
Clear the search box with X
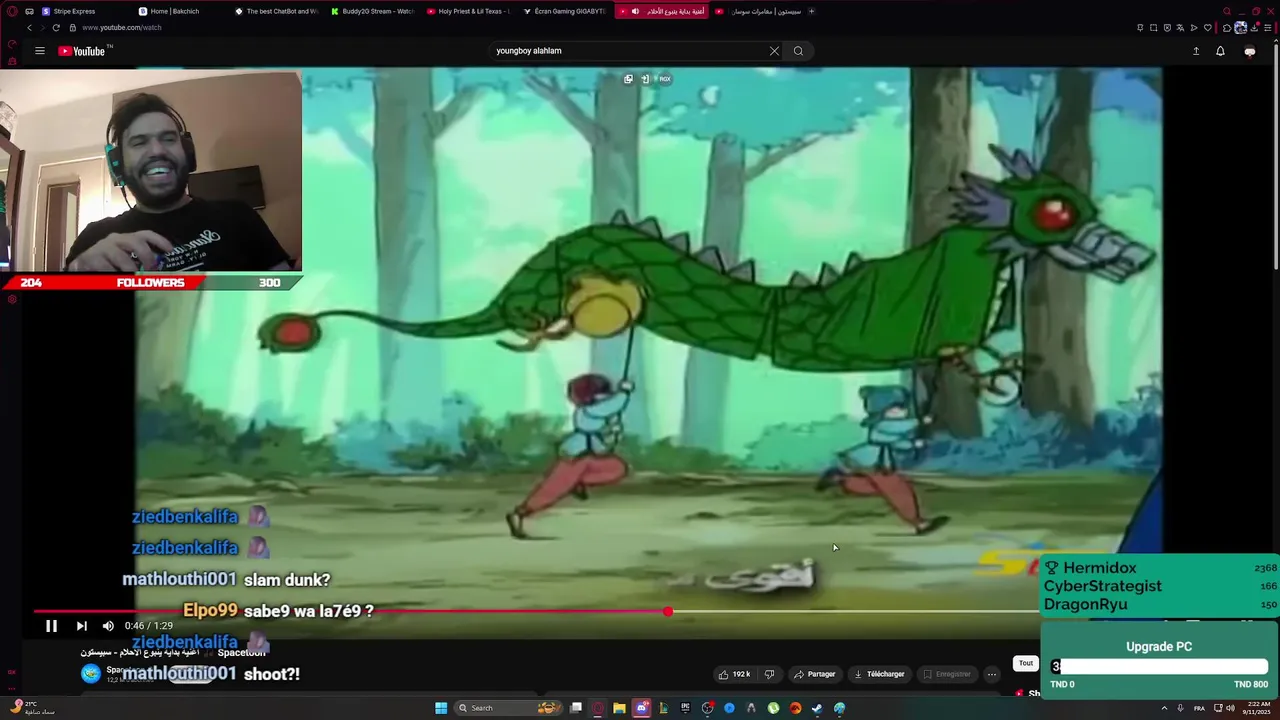point(774,51)
